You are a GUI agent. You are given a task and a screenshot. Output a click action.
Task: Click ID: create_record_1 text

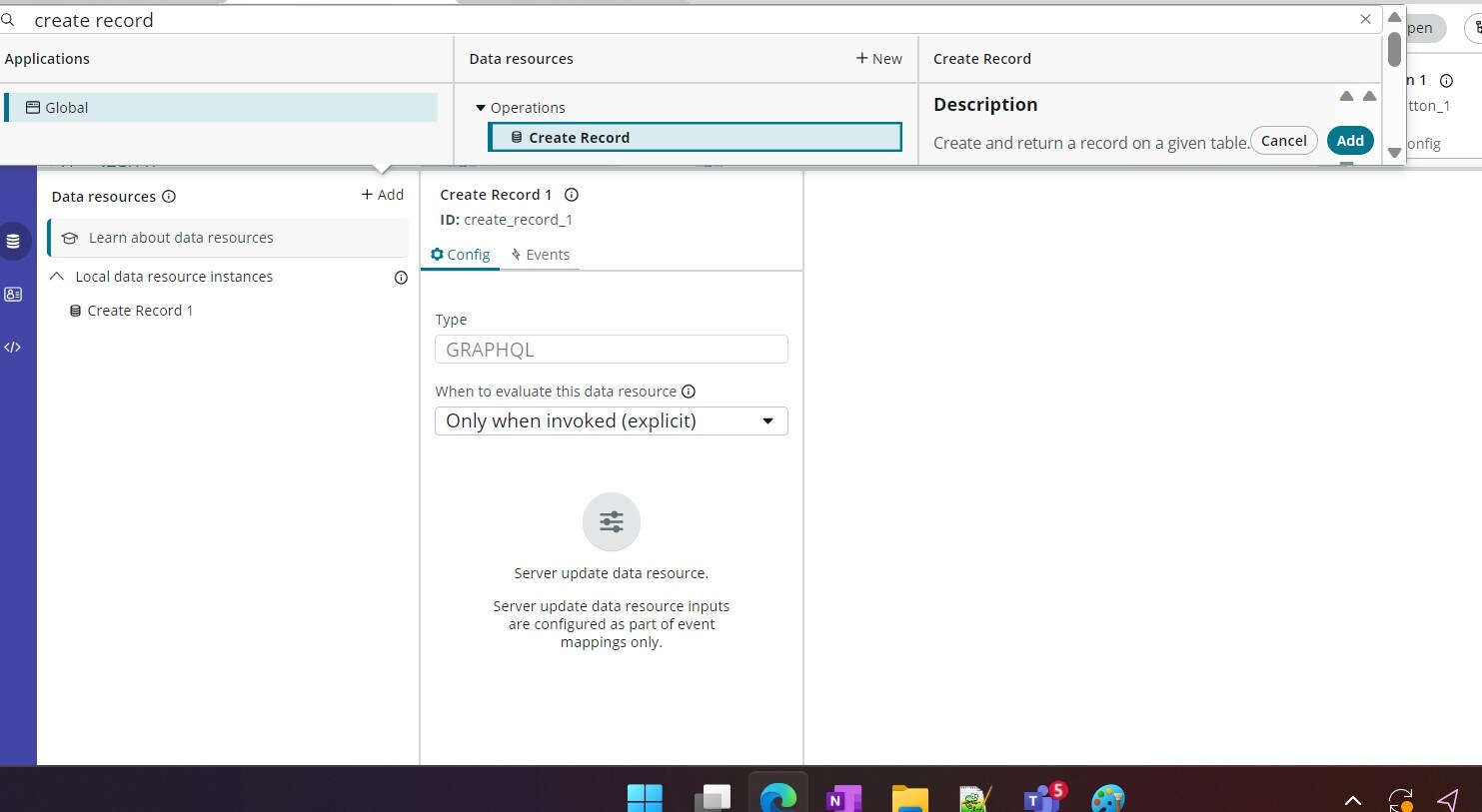click(x=507, y=220)
